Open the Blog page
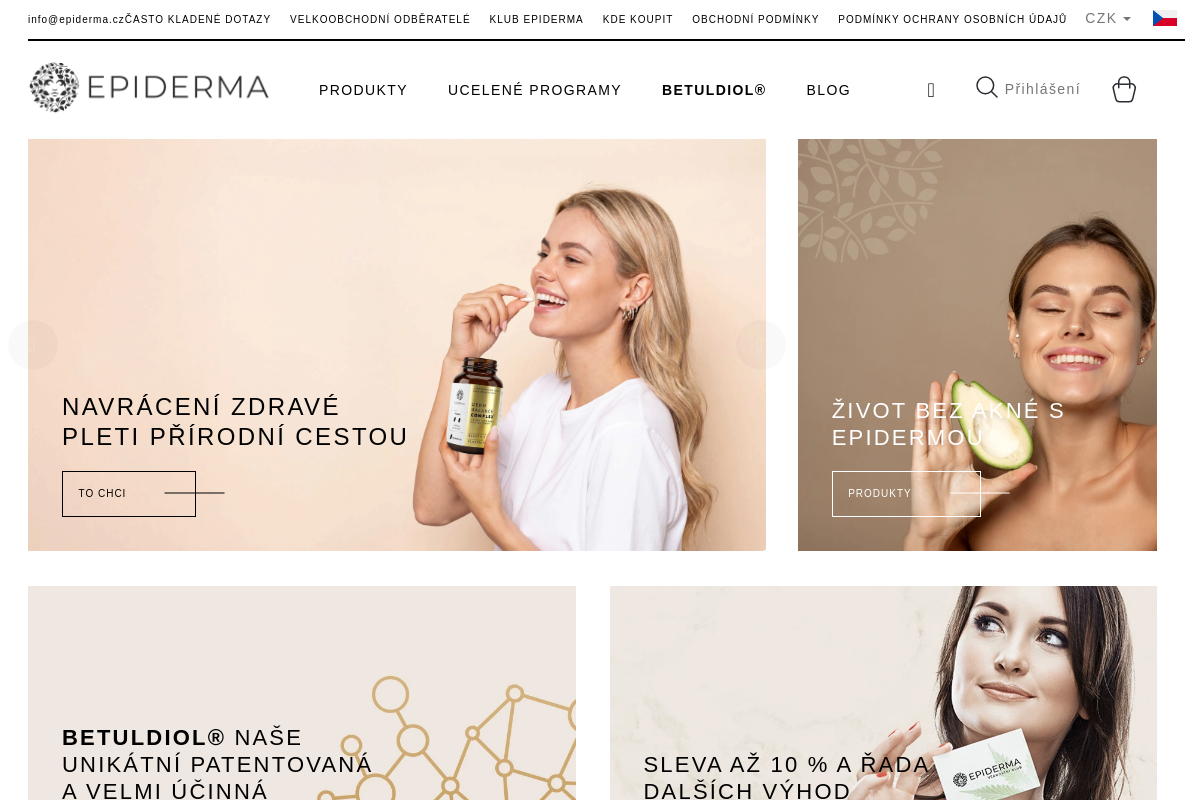The width and height of the screenshot is (1200, 800). pyautogui.click(x=828, y=90)
